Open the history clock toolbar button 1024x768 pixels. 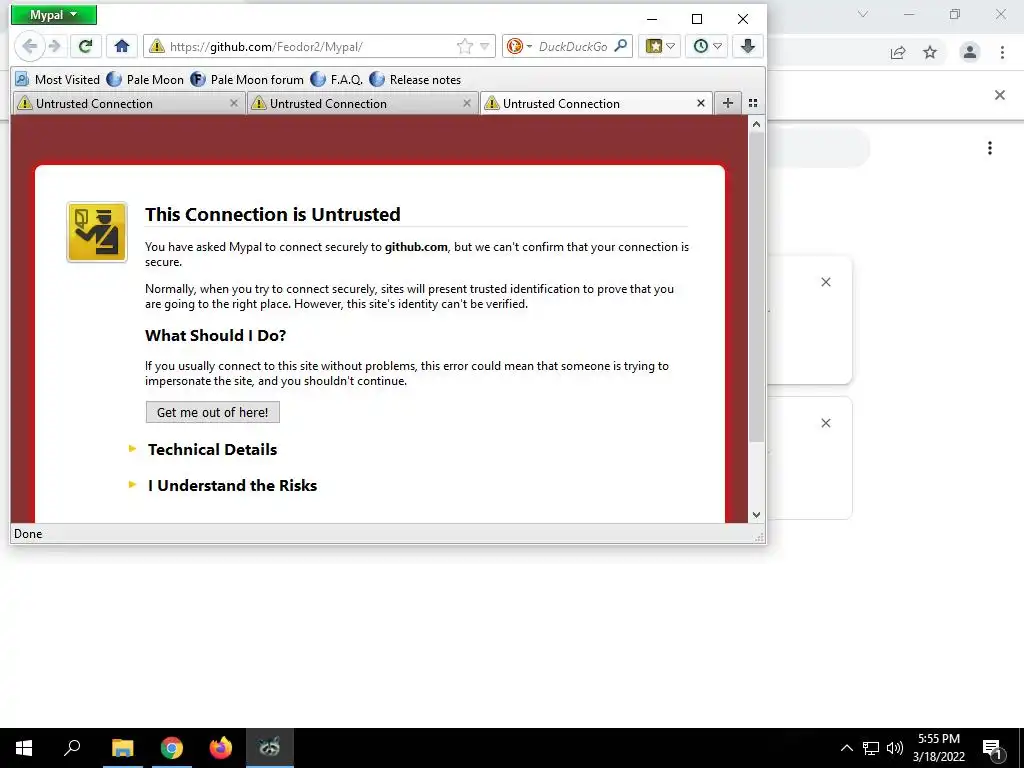click(701, 46)
